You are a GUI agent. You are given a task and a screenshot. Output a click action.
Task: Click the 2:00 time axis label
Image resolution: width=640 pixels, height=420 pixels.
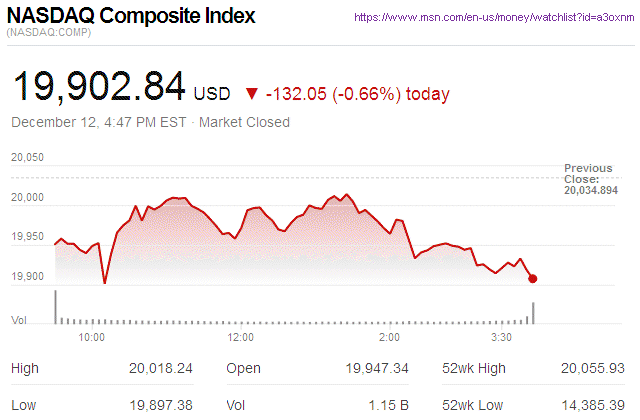click(x=390, y=338)
